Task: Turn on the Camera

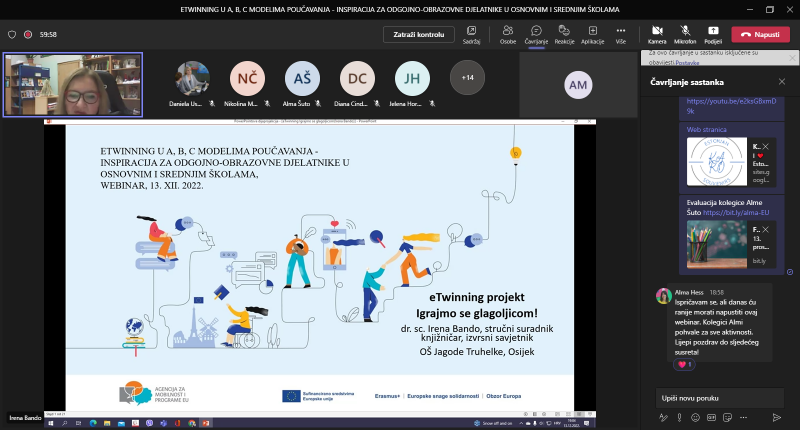Action: (657, 33)
